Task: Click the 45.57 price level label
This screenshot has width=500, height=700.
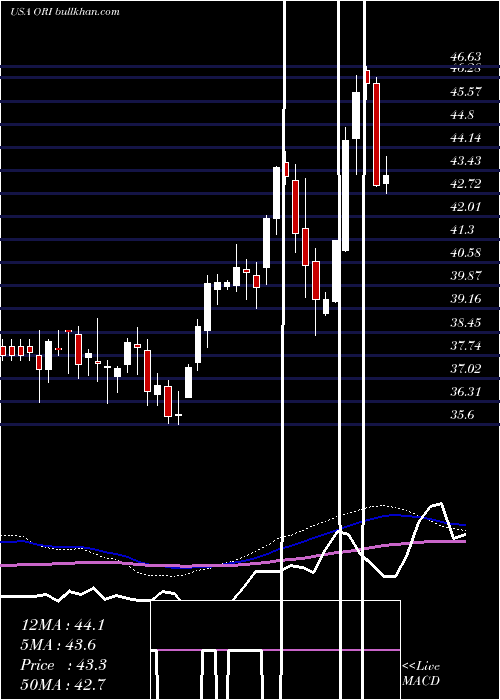Action: point(466,92)
